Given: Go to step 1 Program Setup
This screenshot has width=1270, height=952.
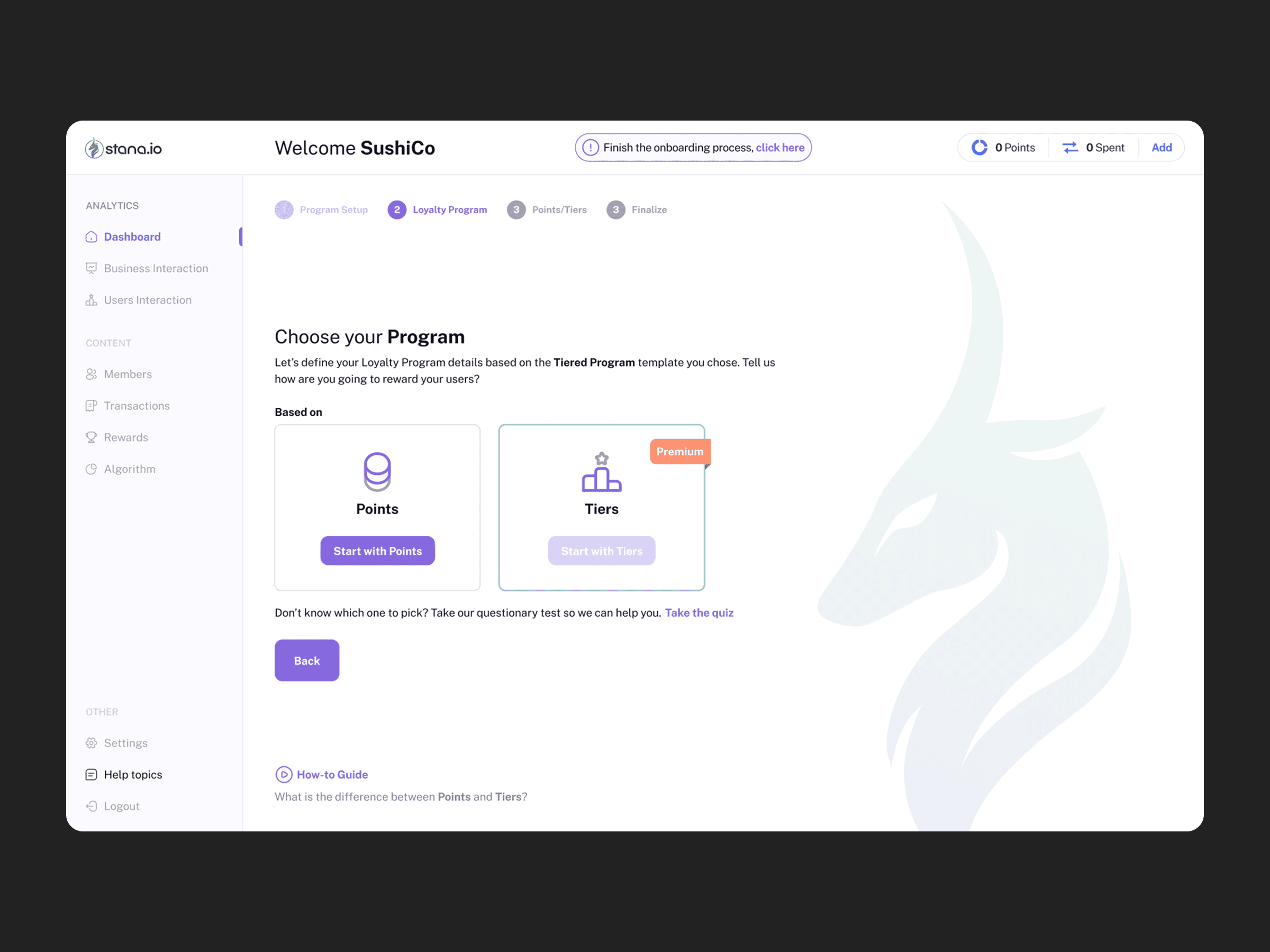Looking at the screenshot, I should click(x=322, y=210).
